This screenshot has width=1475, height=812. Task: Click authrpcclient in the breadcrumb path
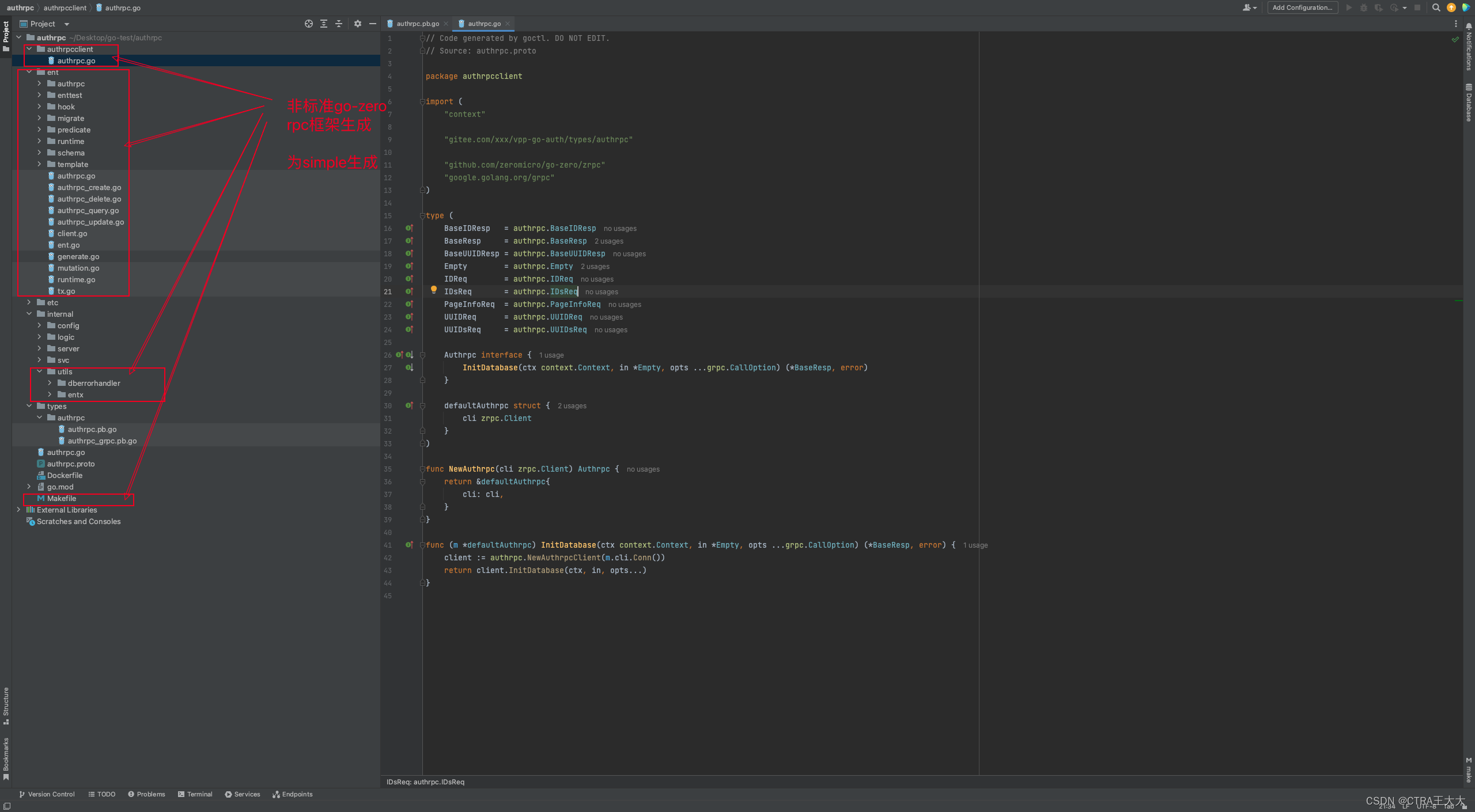(65, 7)
